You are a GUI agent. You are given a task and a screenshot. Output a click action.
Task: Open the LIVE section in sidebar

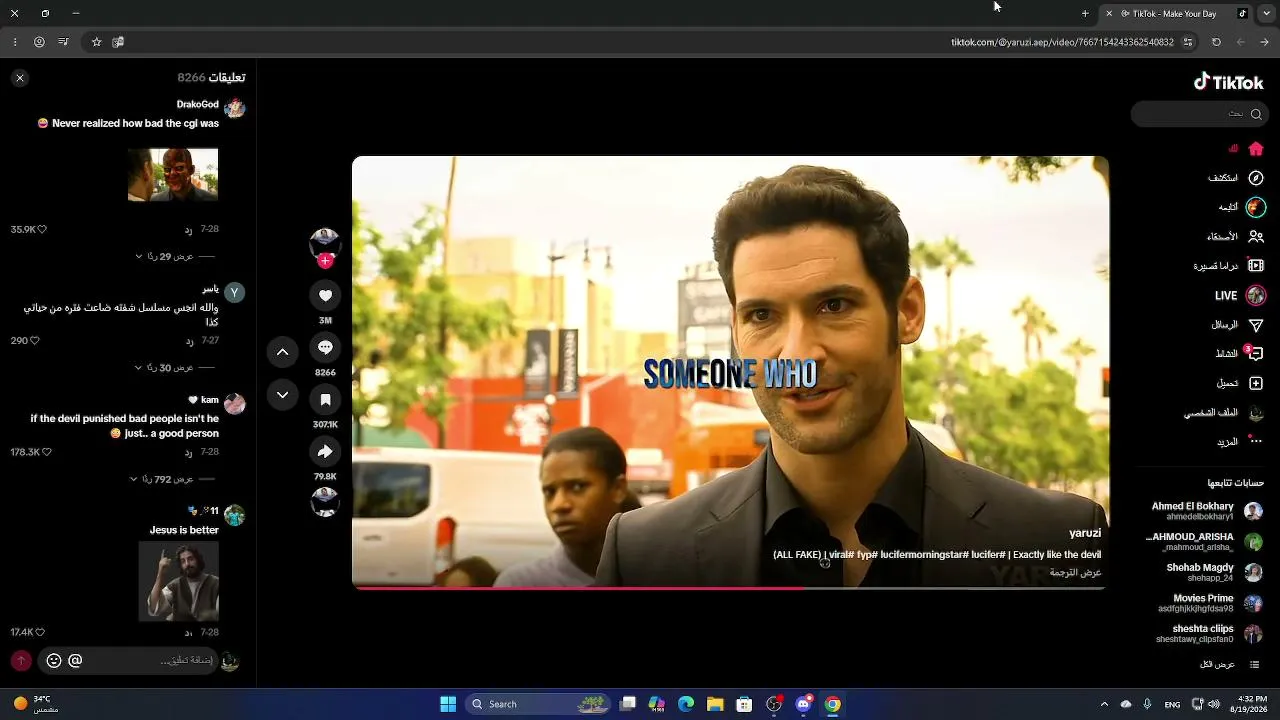pyautogui.click(x=1240, y=296)
